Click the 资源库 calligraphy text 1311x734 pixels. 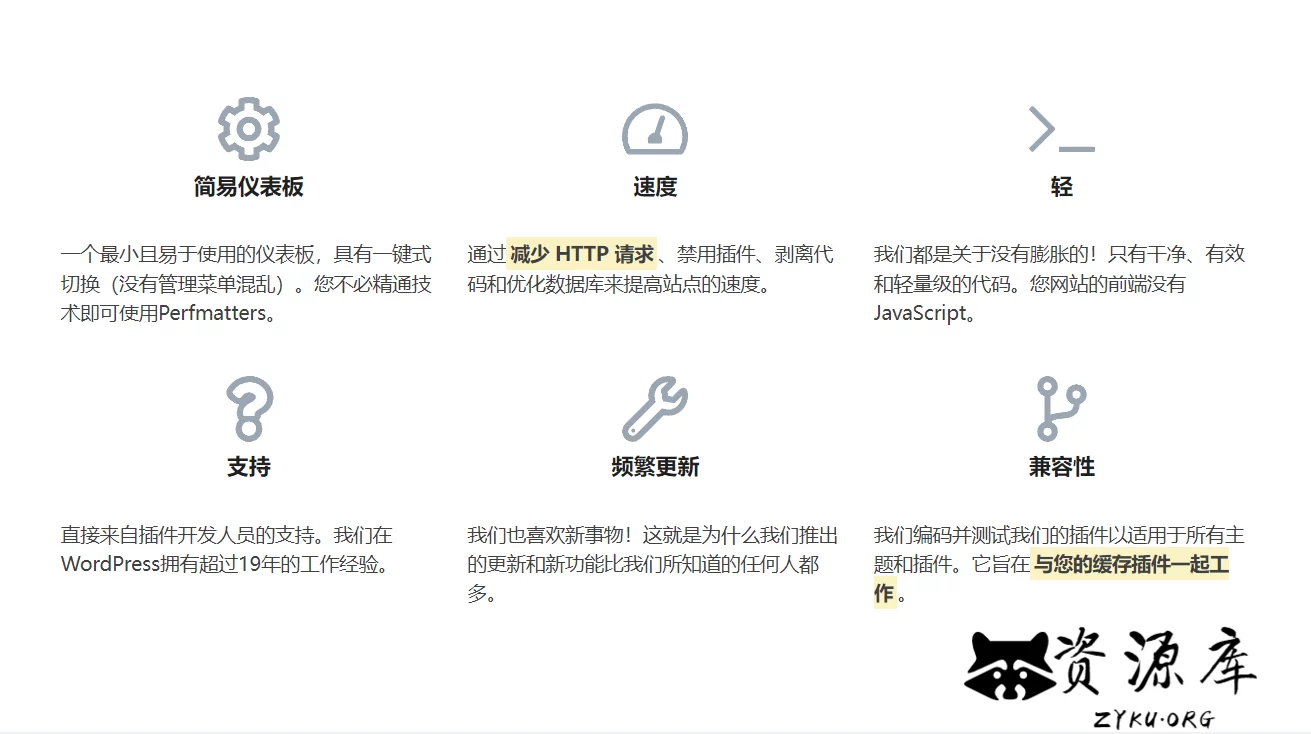pos(1155,661)
